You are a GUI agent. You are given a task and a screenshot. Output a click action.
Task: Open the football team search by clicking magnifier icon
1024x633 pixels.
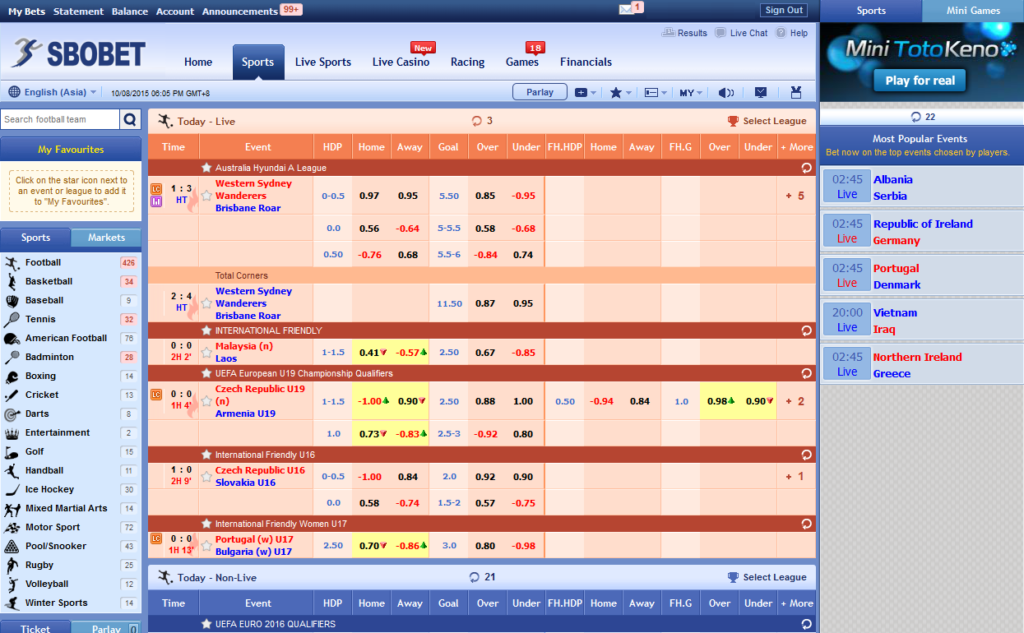pos(130,118)
